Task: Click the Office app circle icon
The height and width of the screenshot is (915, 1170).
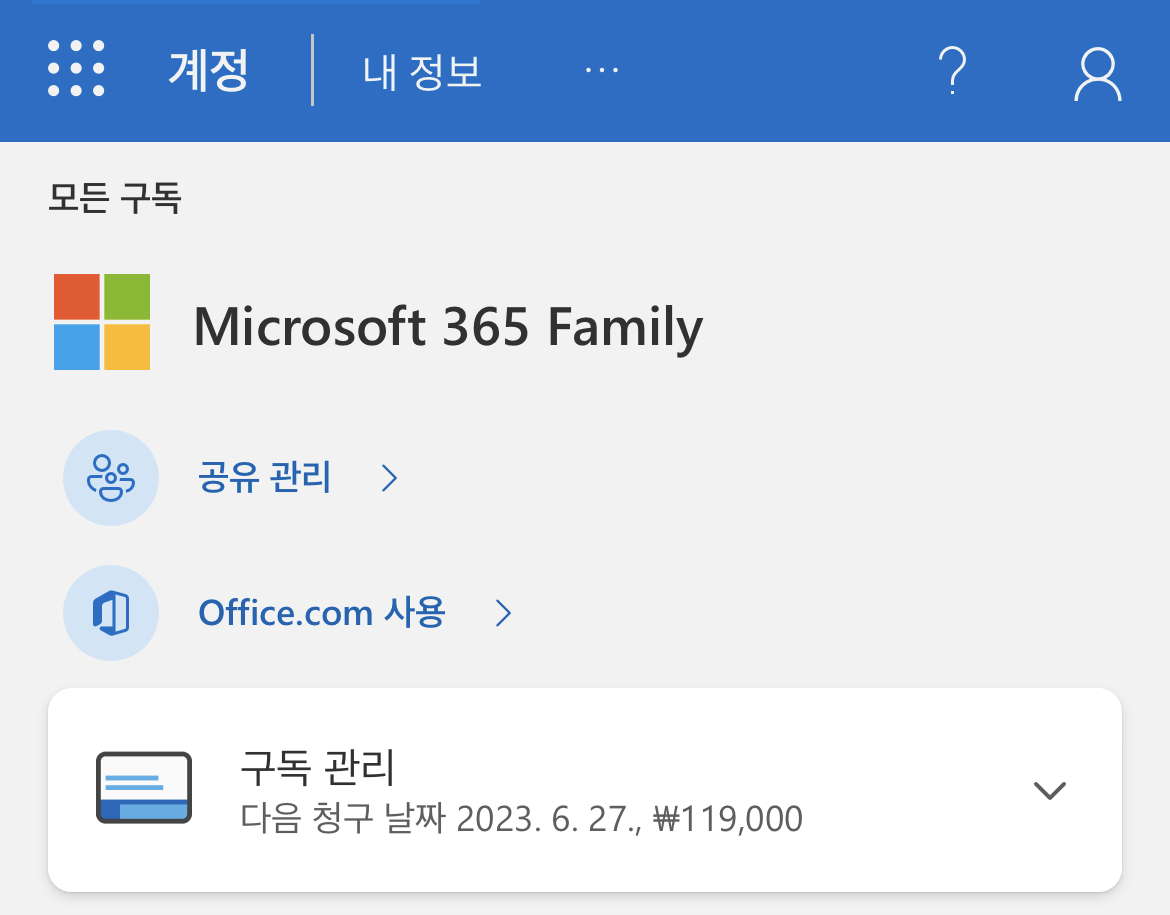Action: pos(111,613)
